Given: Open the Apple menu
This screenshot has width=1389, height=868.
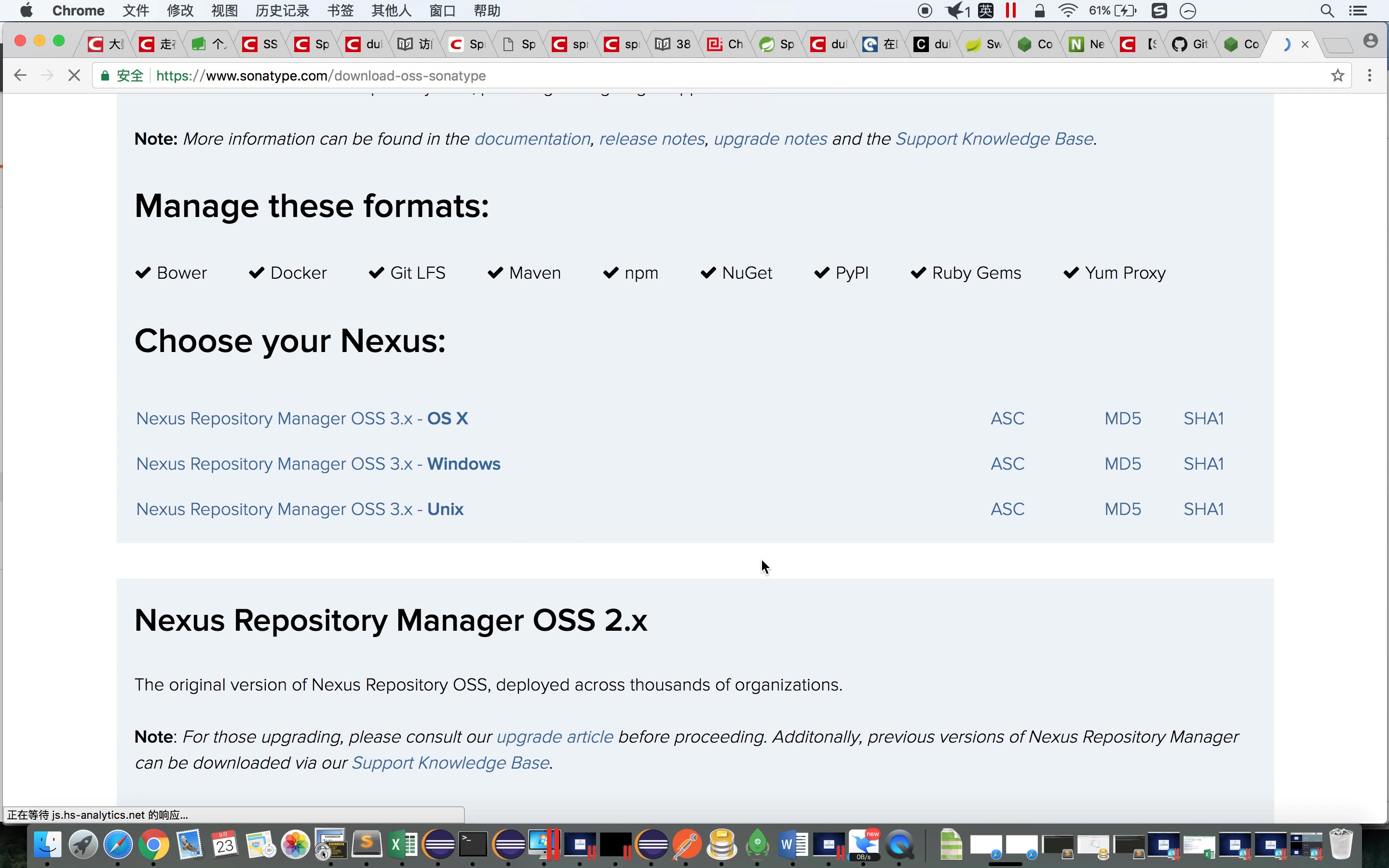Looking at the screenshot, I should [27, 10].
